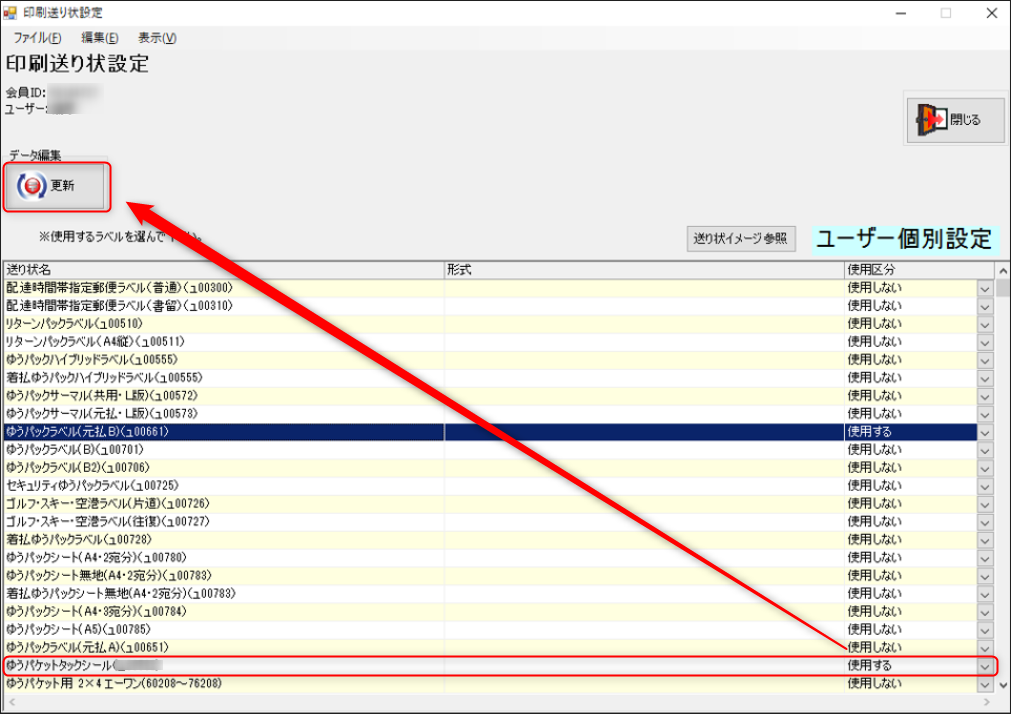Image resolution: width=1011 pixels, height=714 pixels.
Task: Click horizontal scrollbar right arrow
Action: 987,702
